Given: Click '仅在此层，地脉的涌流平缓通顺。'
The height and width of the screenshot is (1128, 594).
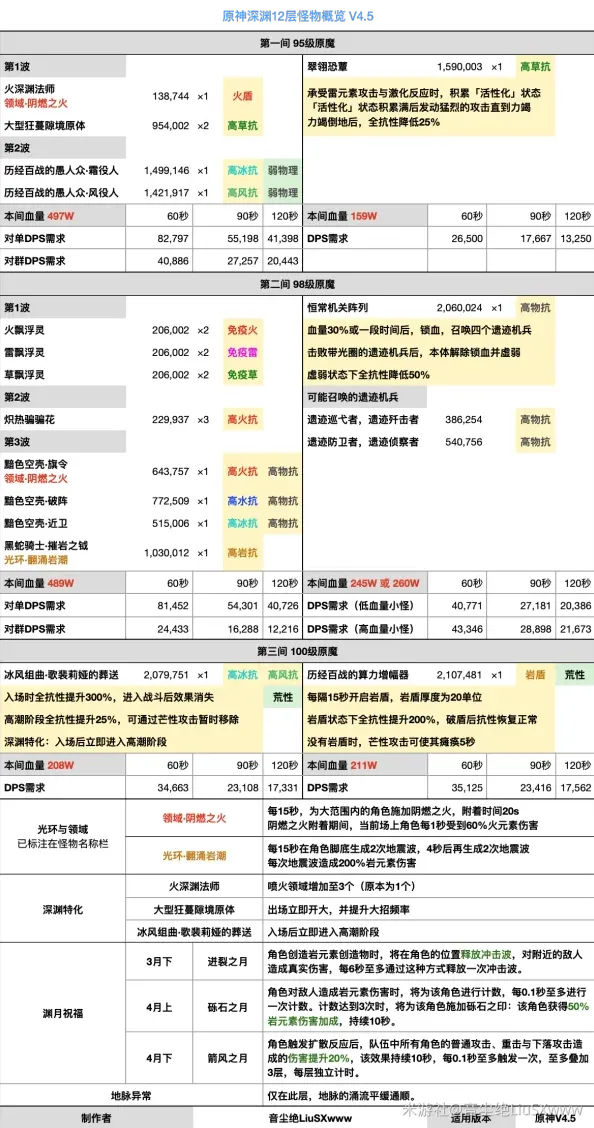Looking at the screenshot, I should [341, 1095].
